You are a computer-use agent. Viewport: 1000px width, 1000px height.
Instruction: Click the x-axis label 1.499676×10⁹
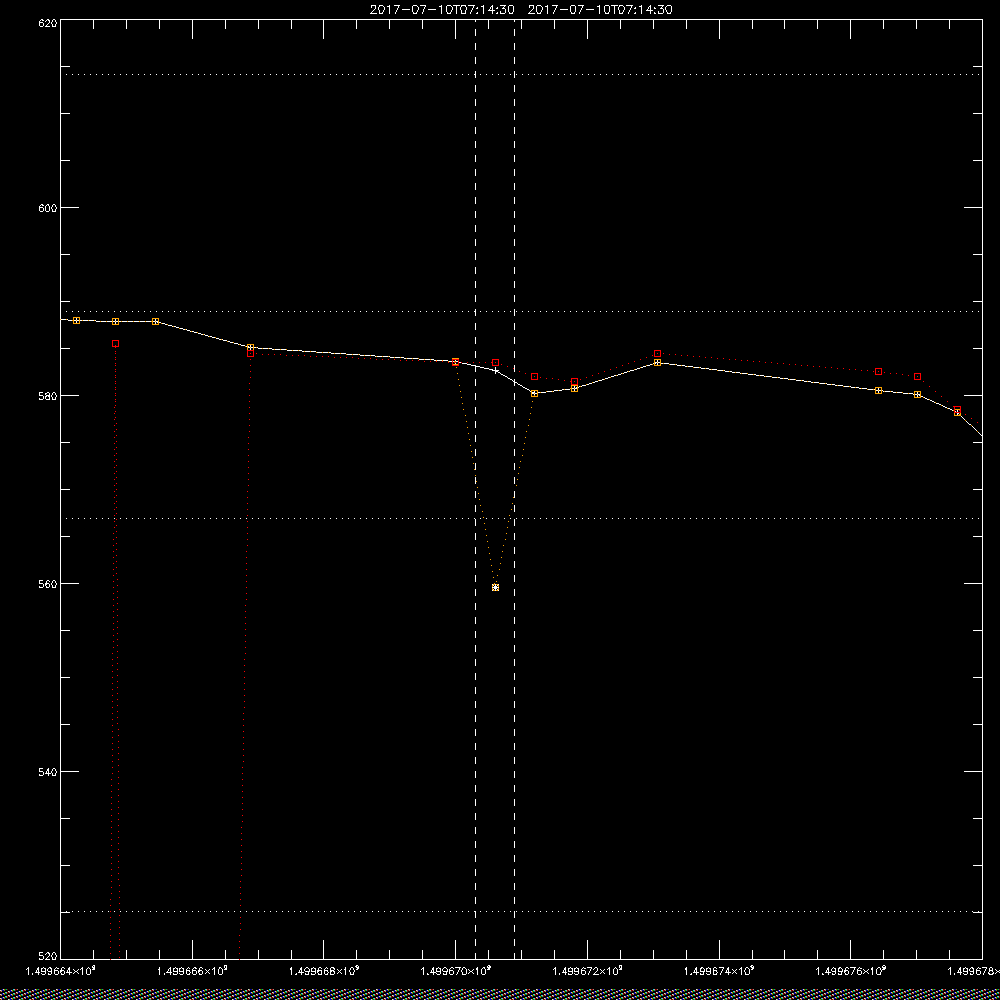851,971
